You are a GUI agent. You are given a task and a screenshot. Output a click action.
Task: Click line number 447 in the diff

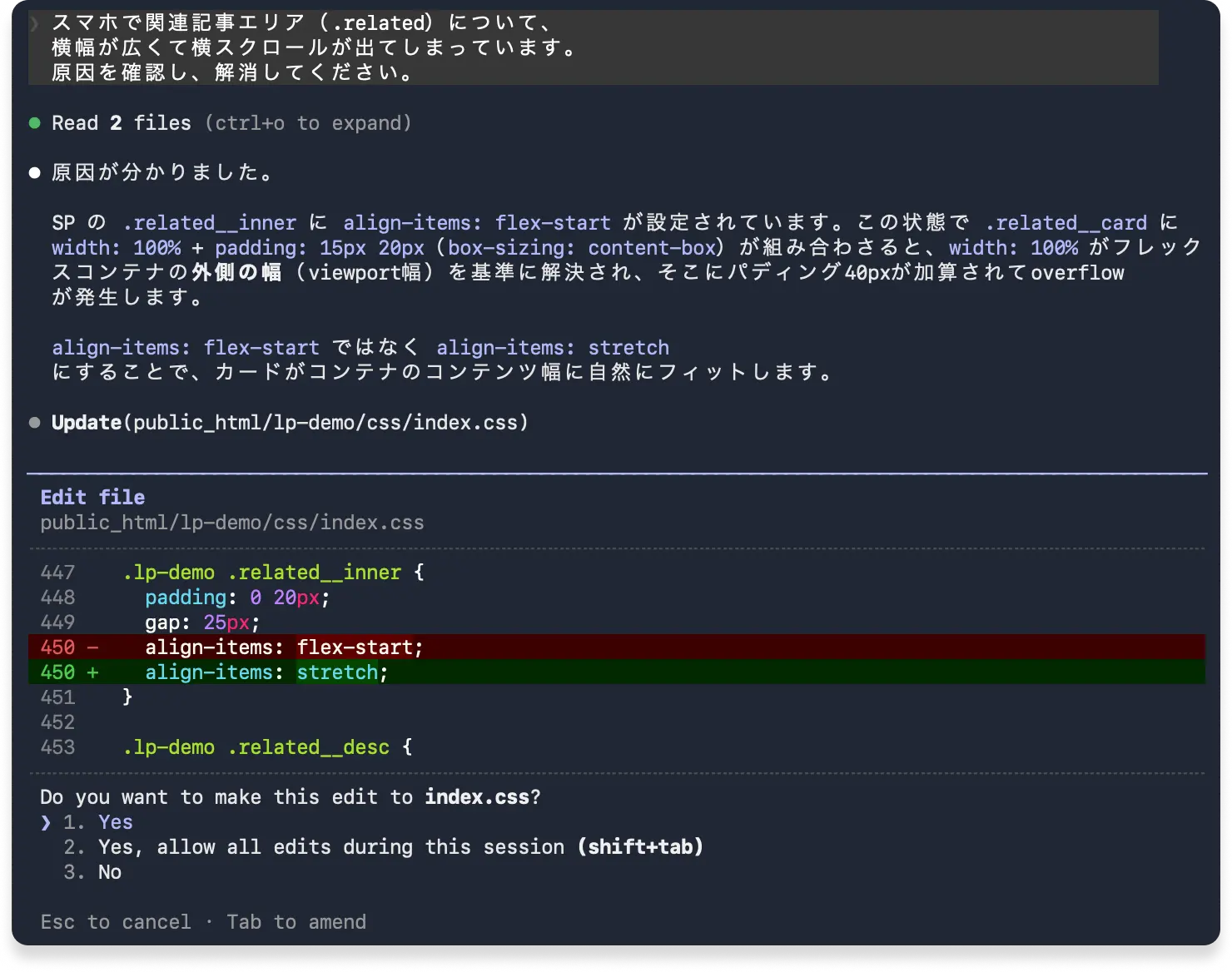(57, 573)
